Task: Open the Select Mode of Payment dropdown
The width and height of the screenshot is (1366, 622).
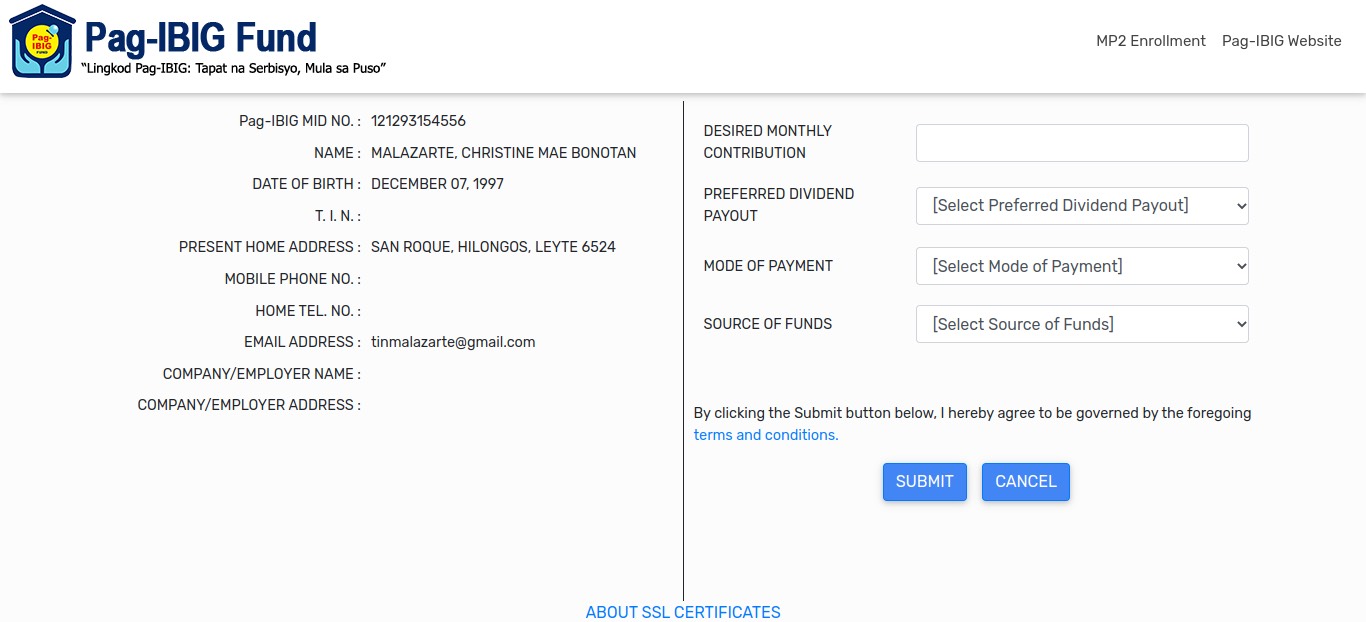Action: 1082,266
